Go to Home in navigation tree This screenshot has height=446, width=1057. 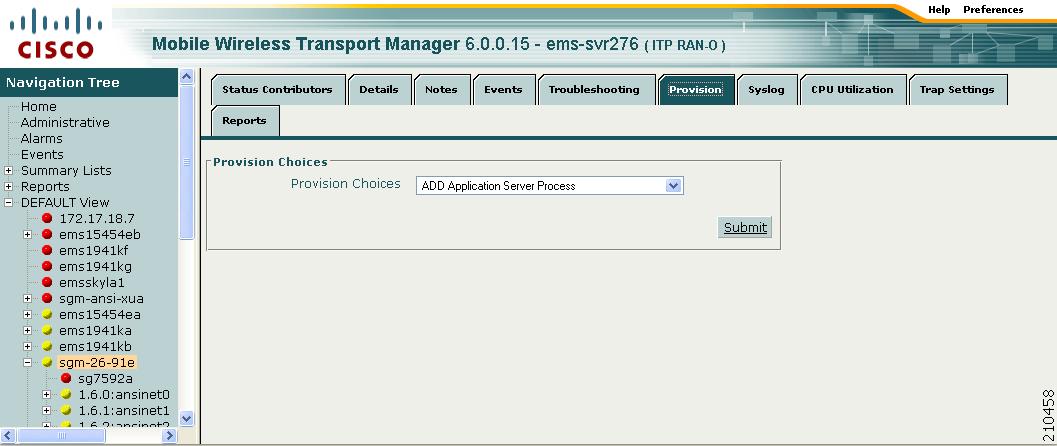click(38, 106)
